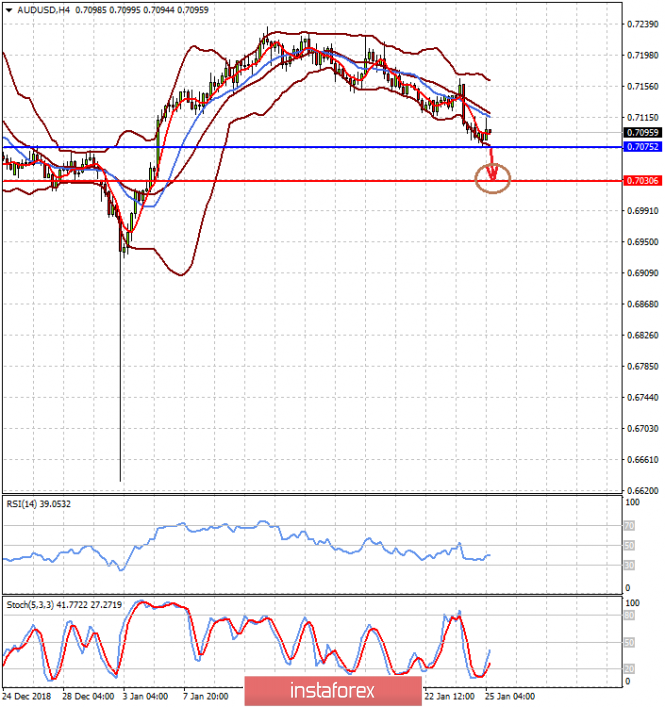Screen dimensions: 665x707
Task: Select the red horizontal target line
Action: click(x=300, y=181)
